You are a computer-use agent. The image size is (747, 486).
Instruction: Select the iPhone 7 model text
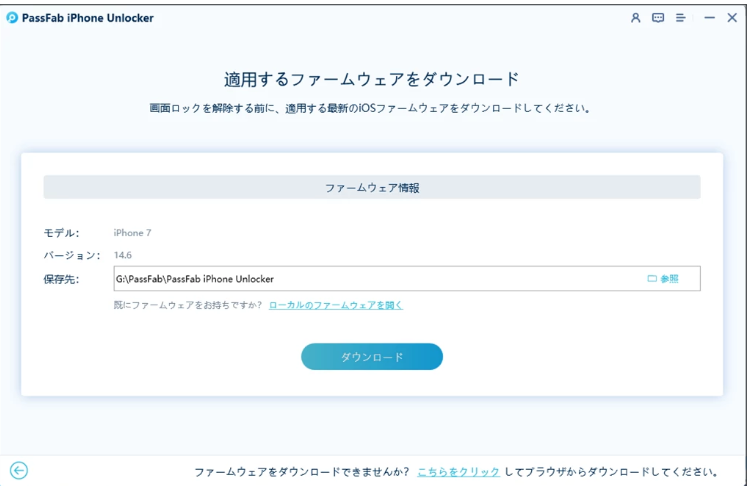point(132,233)
